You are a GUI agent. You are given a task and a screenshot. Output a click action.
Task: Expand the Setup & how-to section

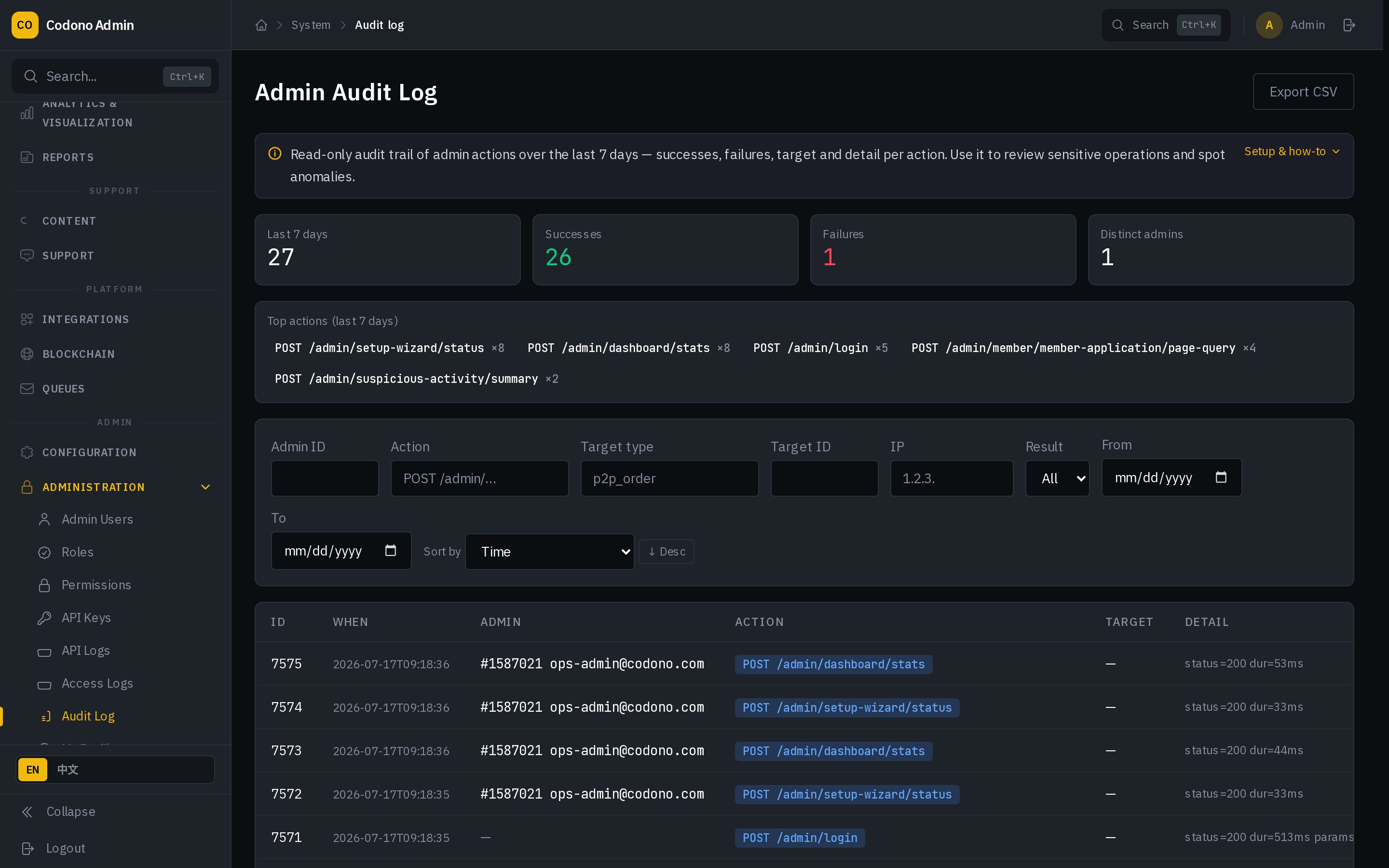tap(1292, 151)
